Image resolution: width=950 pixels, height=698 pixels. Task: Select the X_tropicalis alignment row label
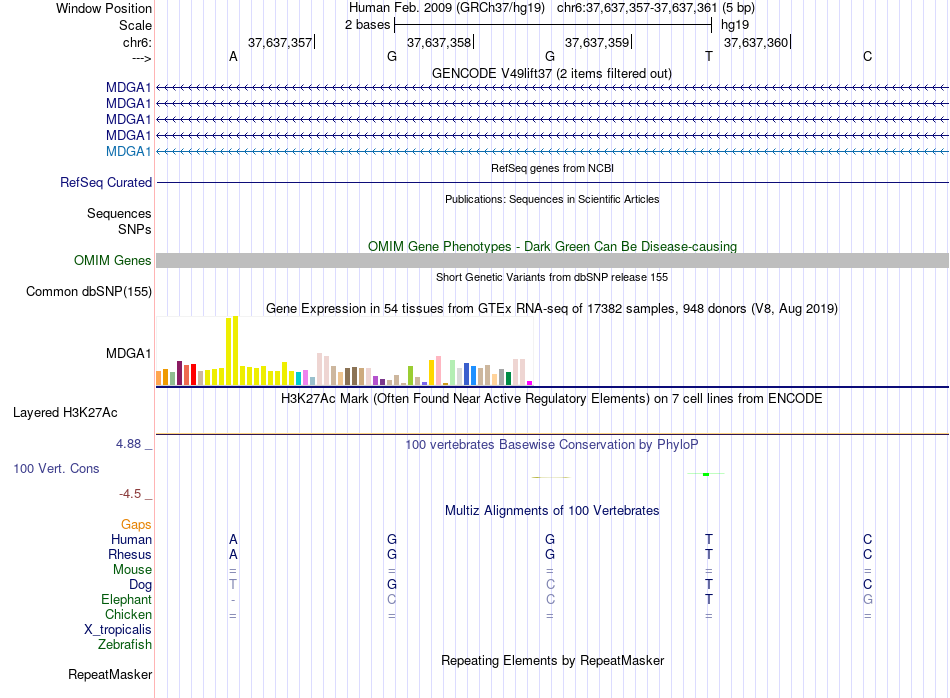pyautogui.click(x=118, y=630)
